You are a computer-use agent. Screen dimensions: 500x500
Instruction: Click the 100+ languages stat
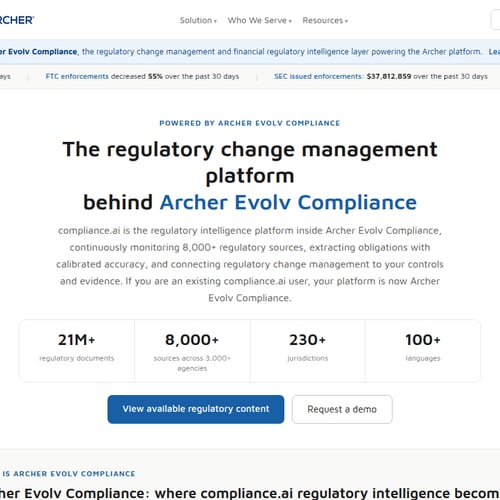point(423,351)
